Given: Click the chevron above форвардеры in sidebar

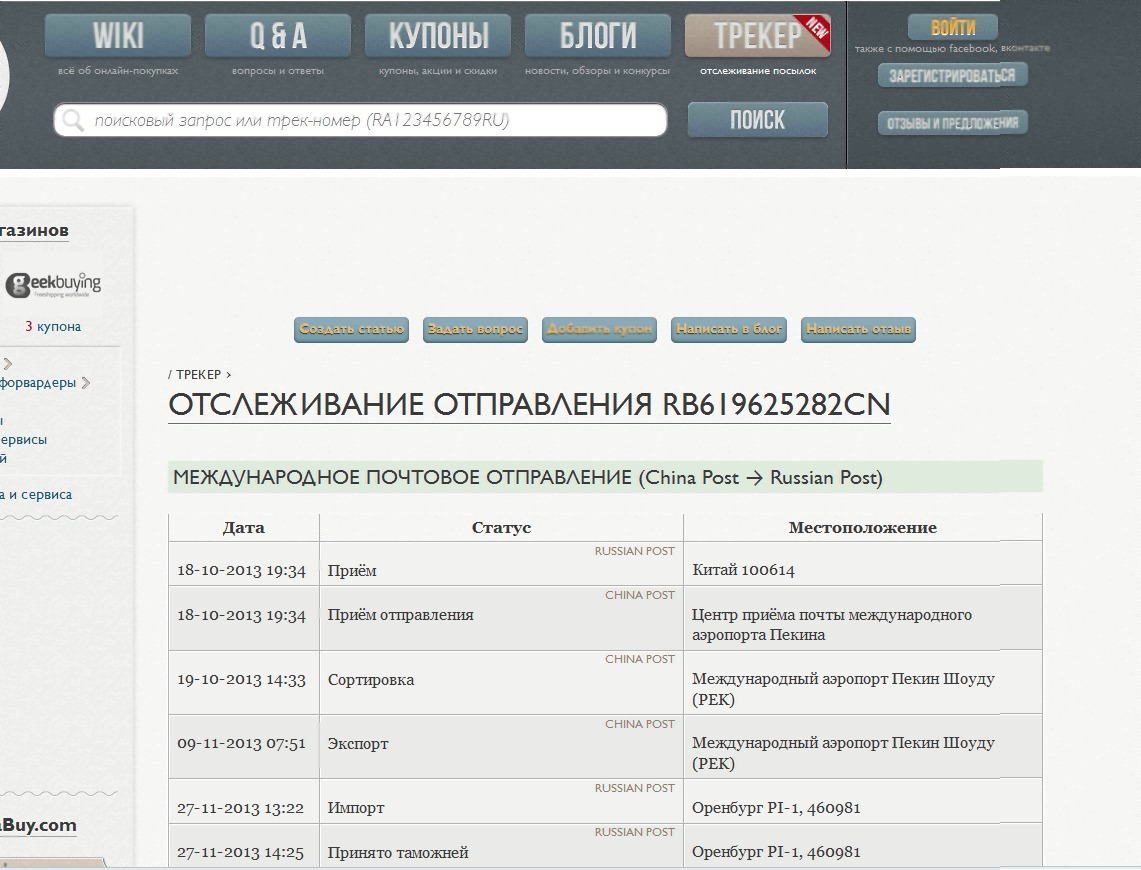Looking at the screenshot, I should pyautogui.click(x=8, y=364).
